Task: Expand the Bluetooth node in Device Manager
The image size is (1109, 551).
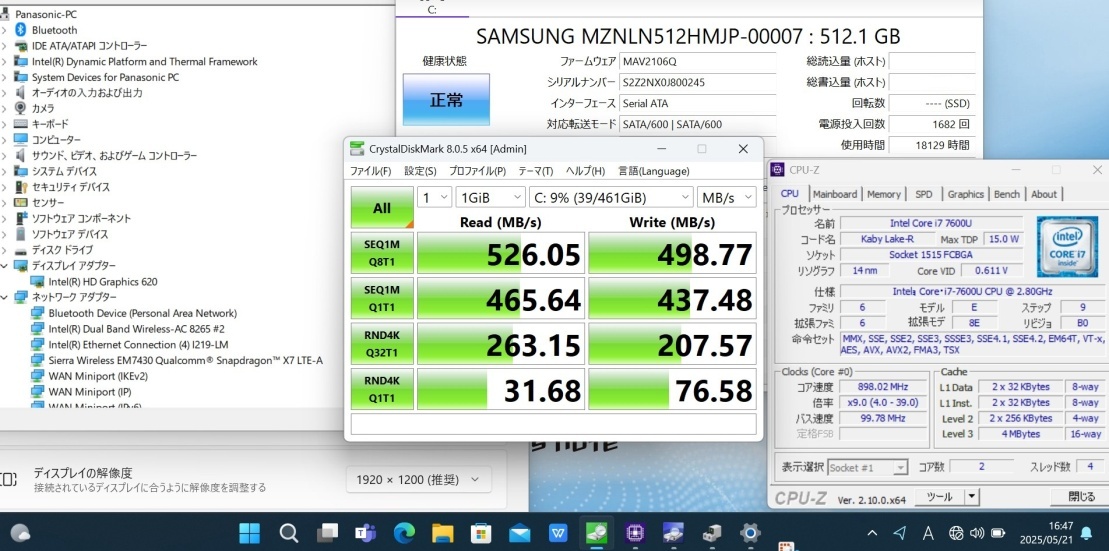Action: pos(6,30)
